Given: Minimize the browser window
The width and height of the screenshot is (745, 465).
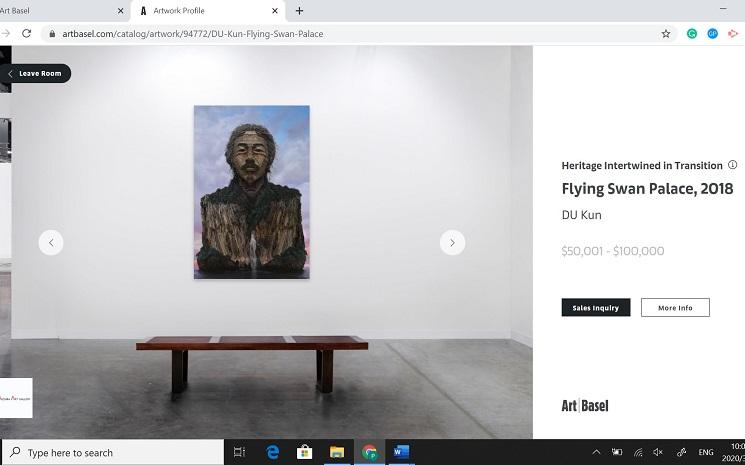Looking at the screenshot, I should click(723, 9).
